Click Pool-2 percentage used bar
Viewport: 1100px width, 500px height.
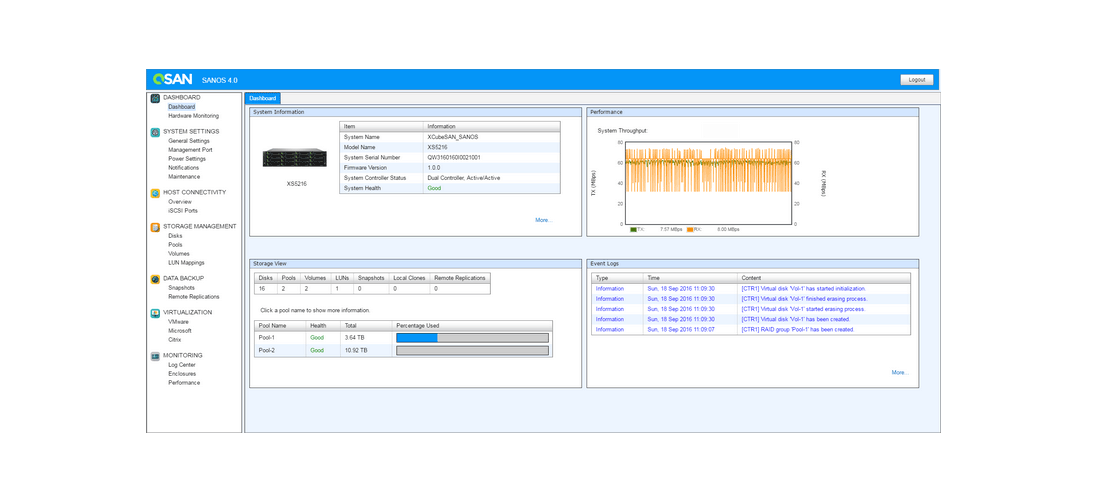point(472,351)
